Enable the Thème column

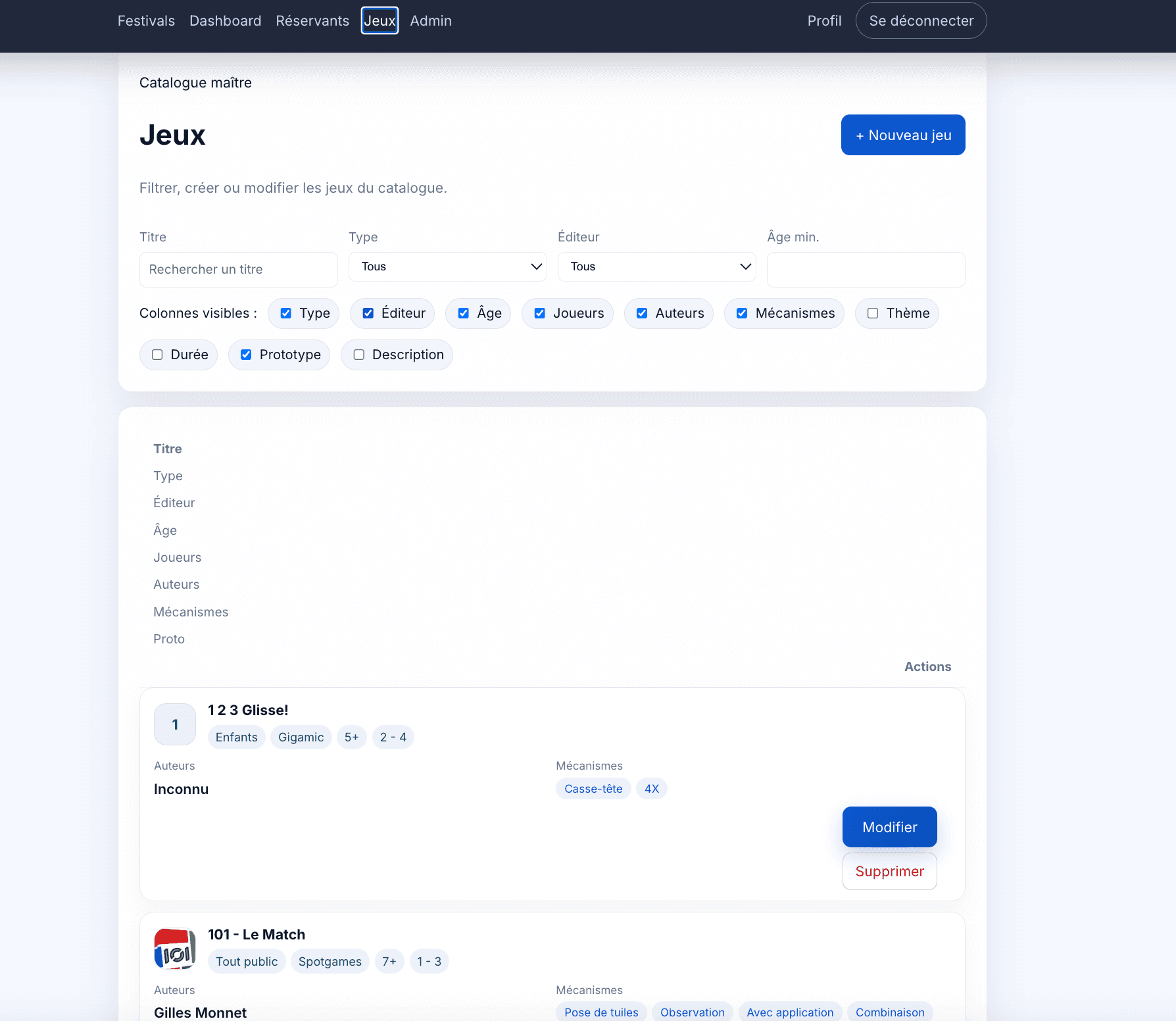[873, 313]
